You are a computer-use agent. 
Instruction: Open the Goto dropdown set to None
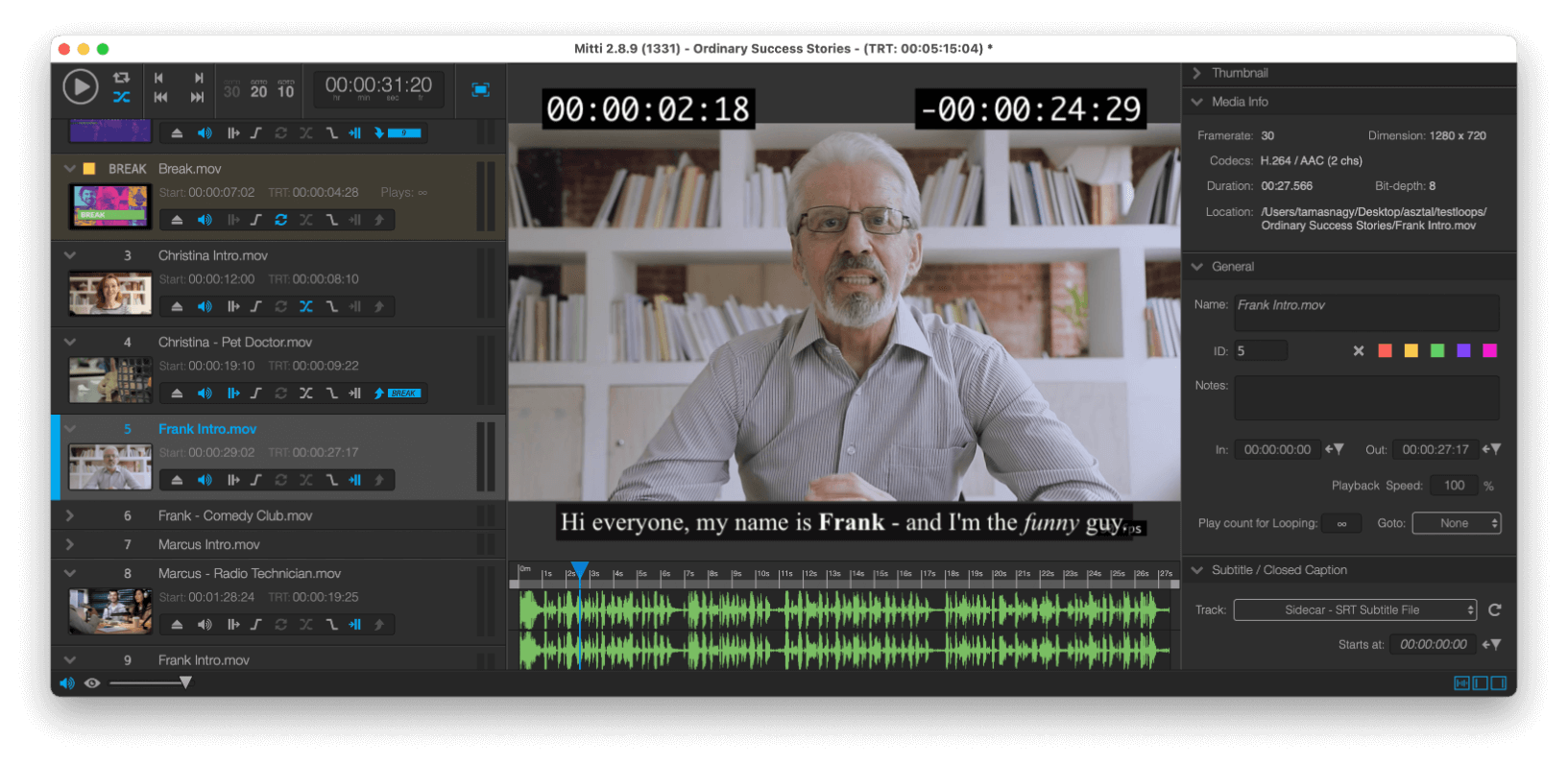click(1456, 523)
